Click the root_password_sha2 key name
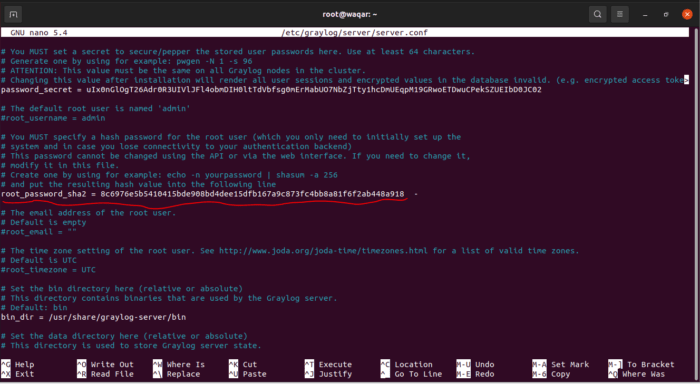700x384 pixels. click(44, 194)
